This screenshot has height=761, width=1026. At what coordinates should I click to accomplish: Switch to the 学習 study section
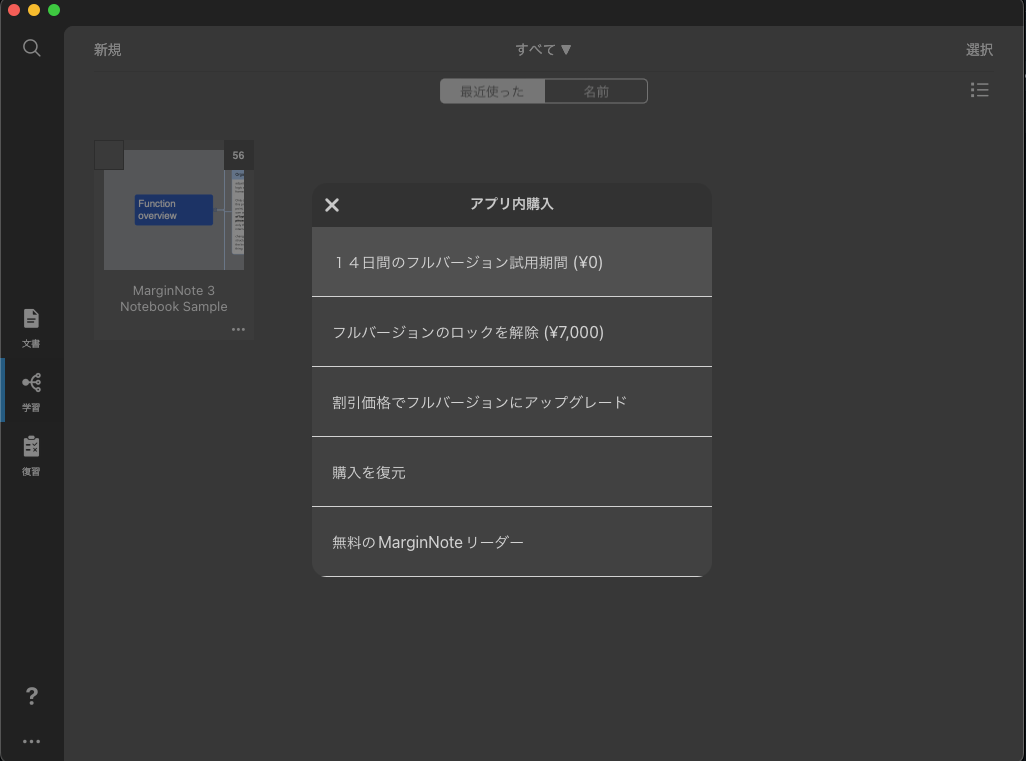pyautogui.click(x=31, y=392)
